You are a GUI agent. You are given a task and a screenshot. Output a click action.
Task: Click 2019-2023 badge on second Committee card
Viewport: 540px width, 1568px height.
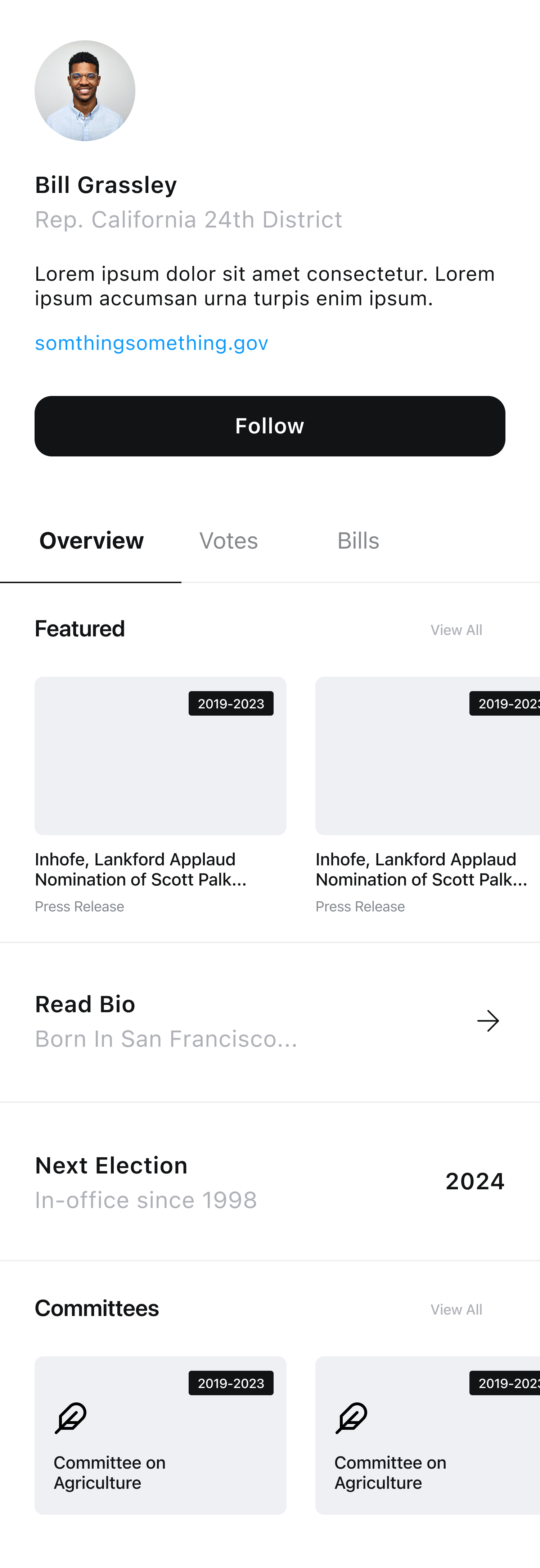point(505,1383)
